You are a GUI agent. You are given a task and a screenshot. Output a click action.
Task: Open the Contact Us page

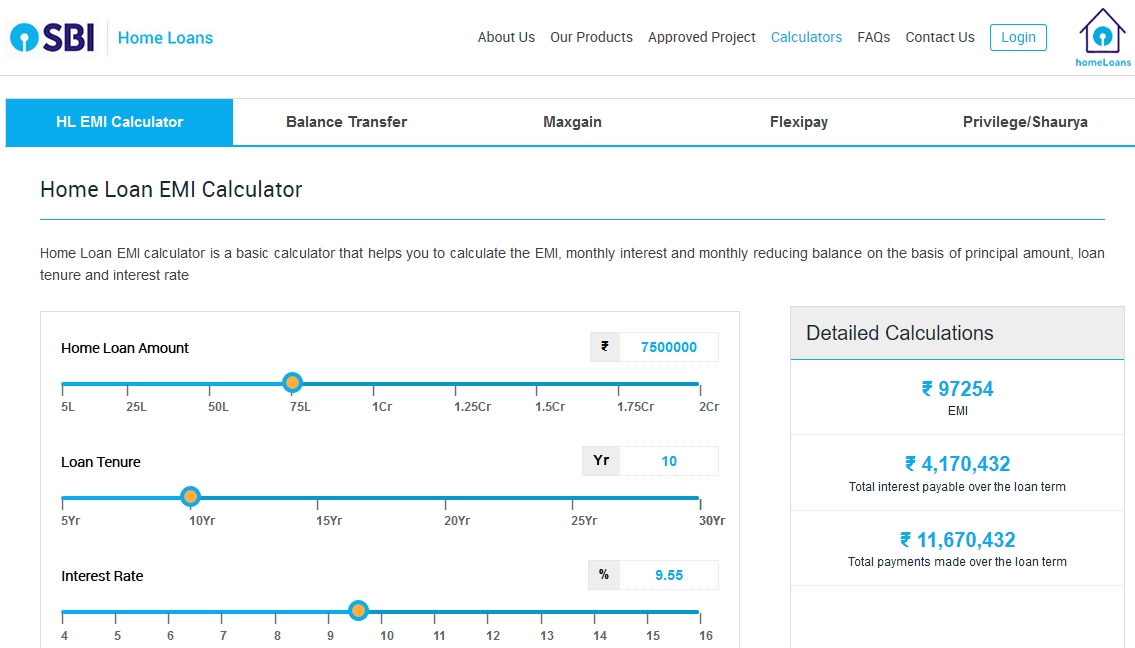tap(939, 37)
